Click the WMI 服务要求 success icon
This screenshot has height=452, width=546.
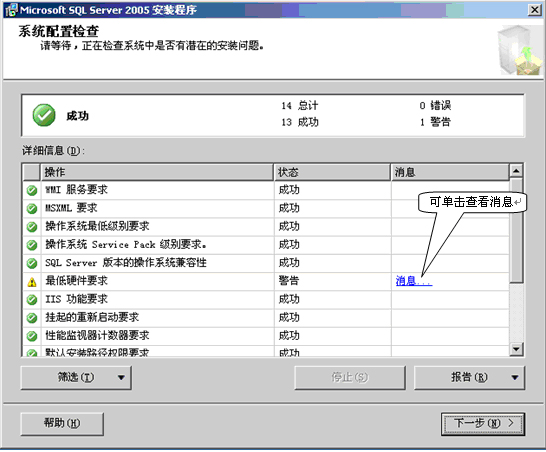pyautogui.click(x=32, y=190)
